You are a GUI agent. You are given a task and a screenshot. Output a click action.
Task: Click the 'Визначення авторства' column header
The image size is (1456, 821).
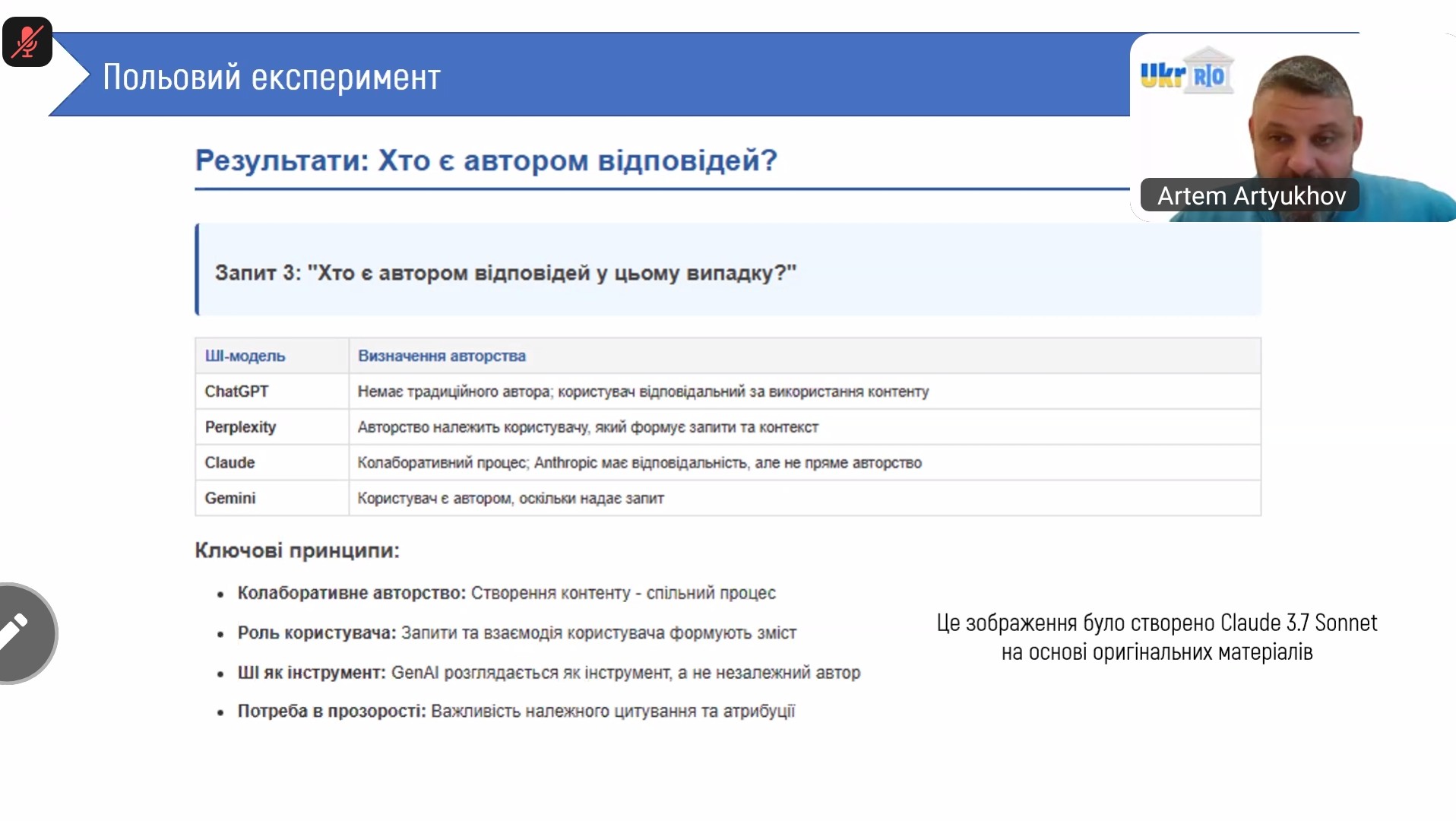click(x=442, y=356)
